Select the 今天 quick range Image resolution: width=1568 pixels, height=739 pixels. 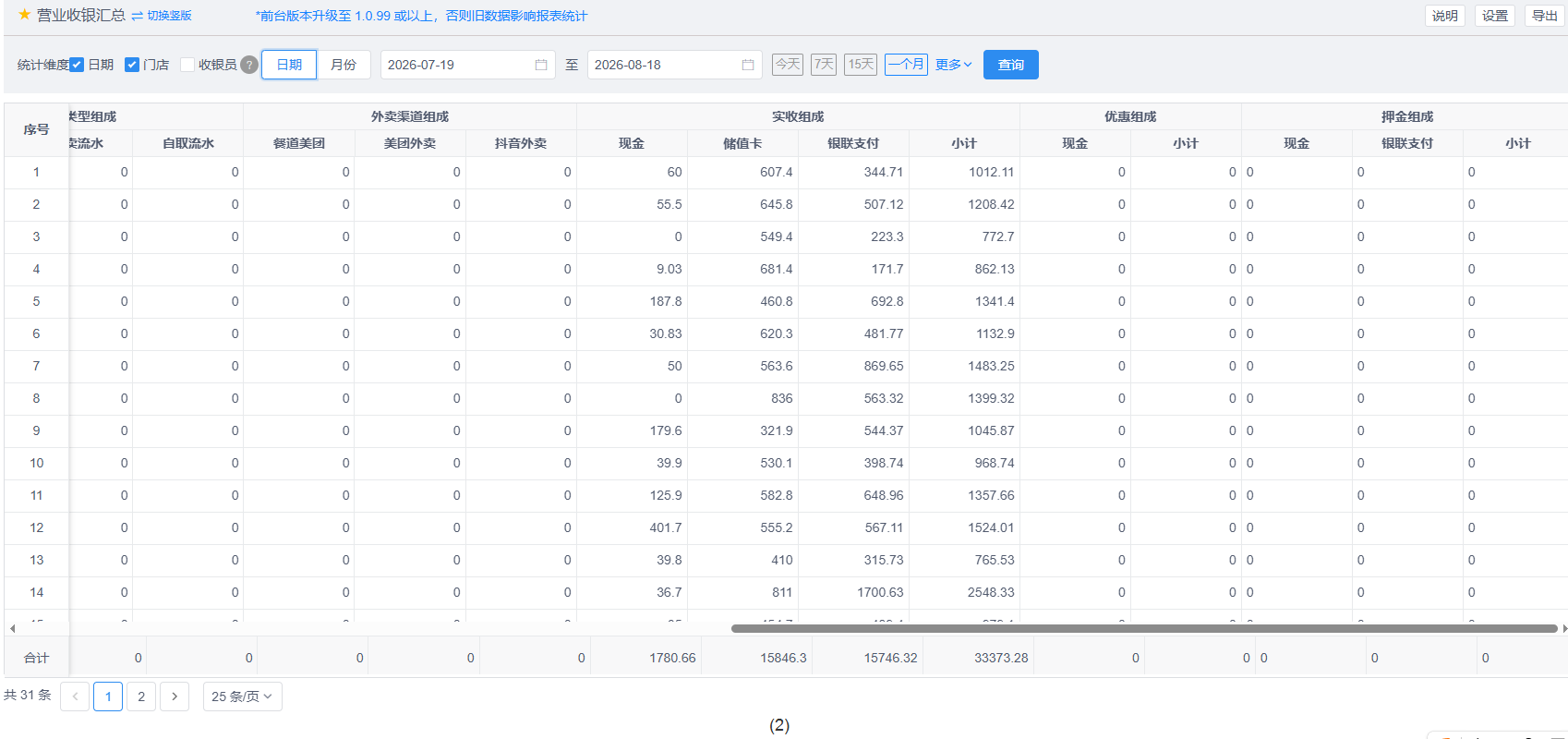(788, 64)
